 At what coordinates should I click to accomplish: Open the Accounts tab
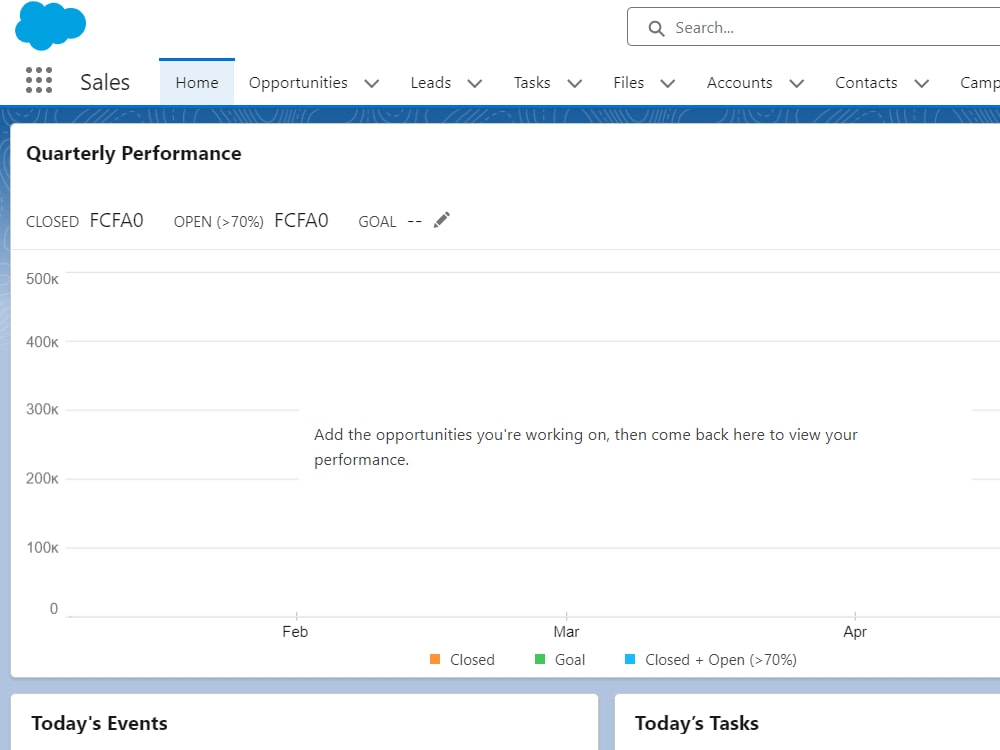(x=739, y=83)
